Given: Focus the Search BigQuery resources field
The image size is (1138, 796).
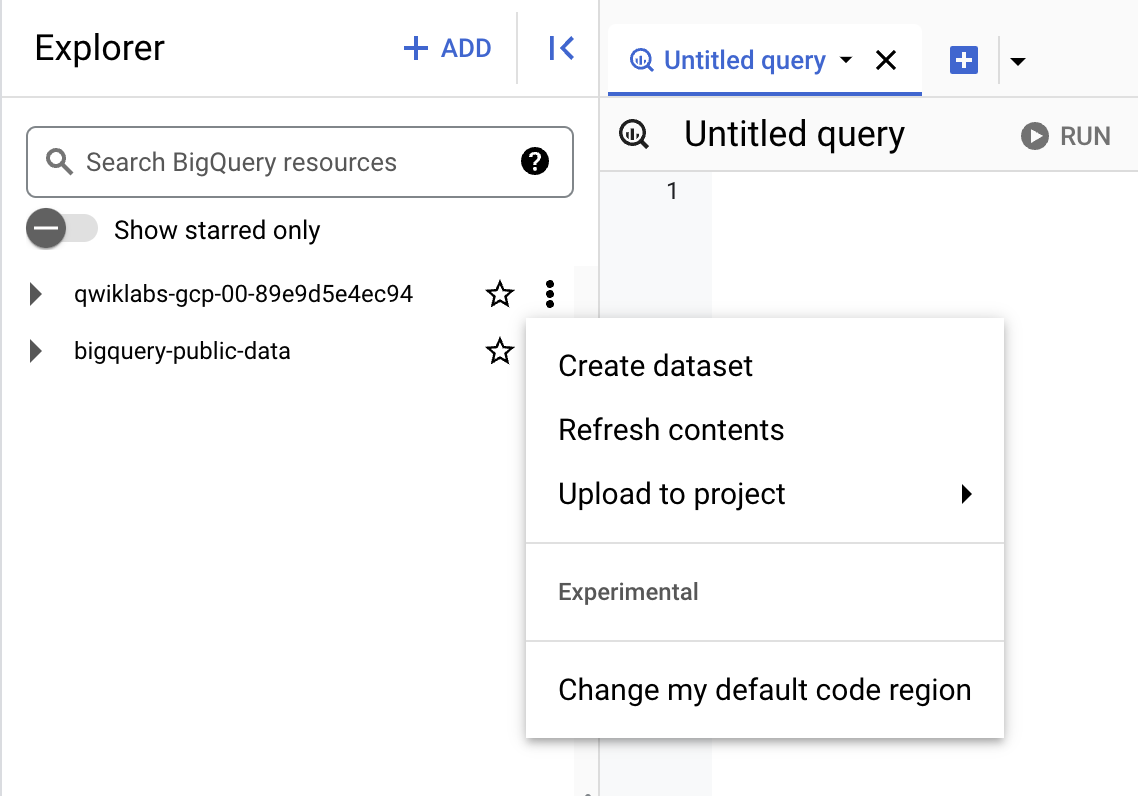Looking at the screenshot, I should pos(300,162).
